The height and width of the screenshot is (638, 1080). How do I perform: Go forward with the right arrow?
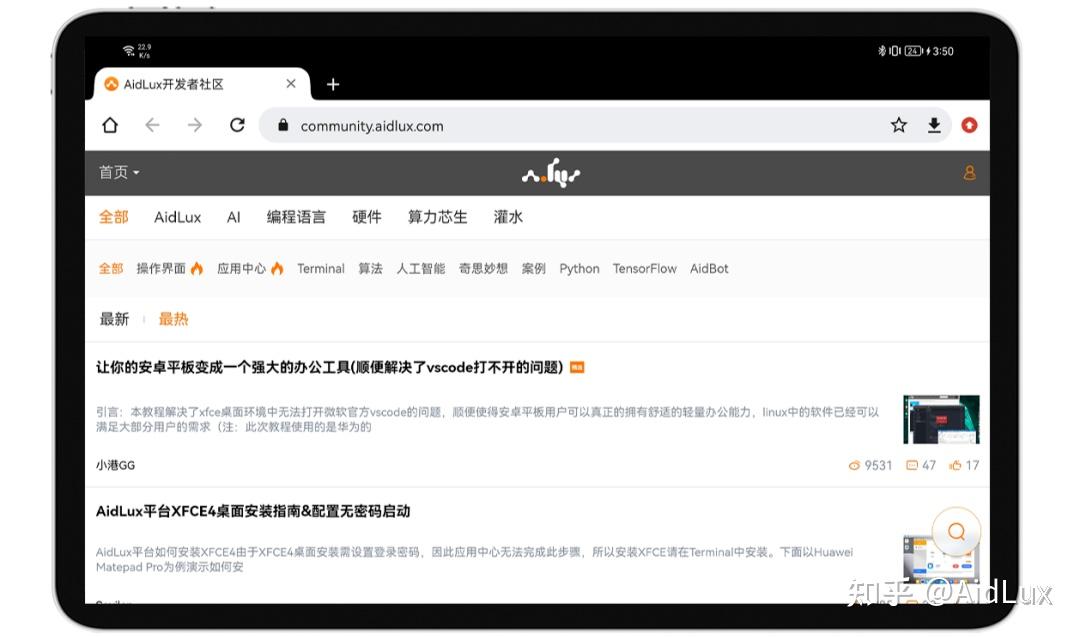[x=195, y=125]
